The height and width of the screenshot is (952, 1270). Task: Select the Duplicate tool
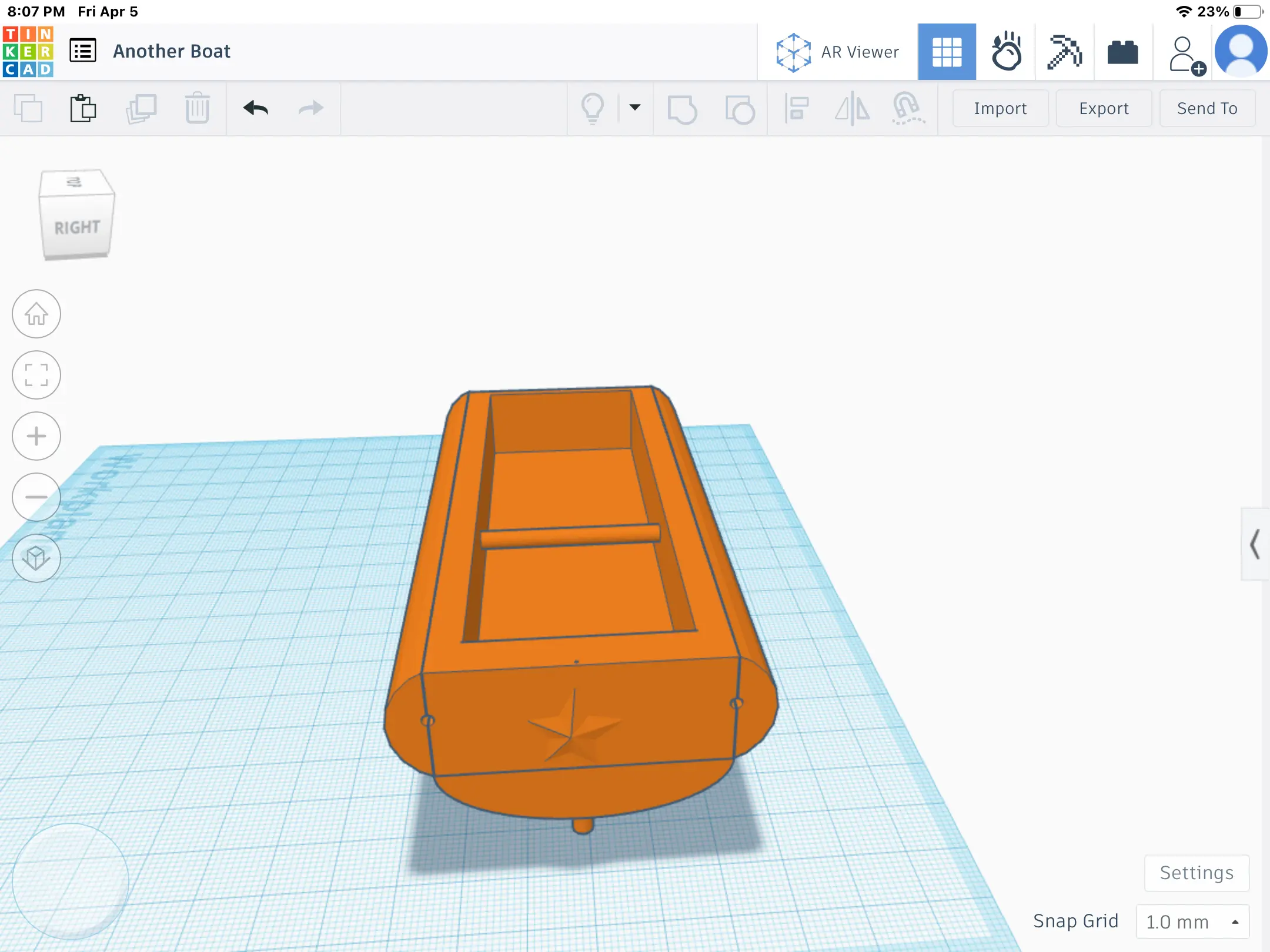(x=141, y=108)
